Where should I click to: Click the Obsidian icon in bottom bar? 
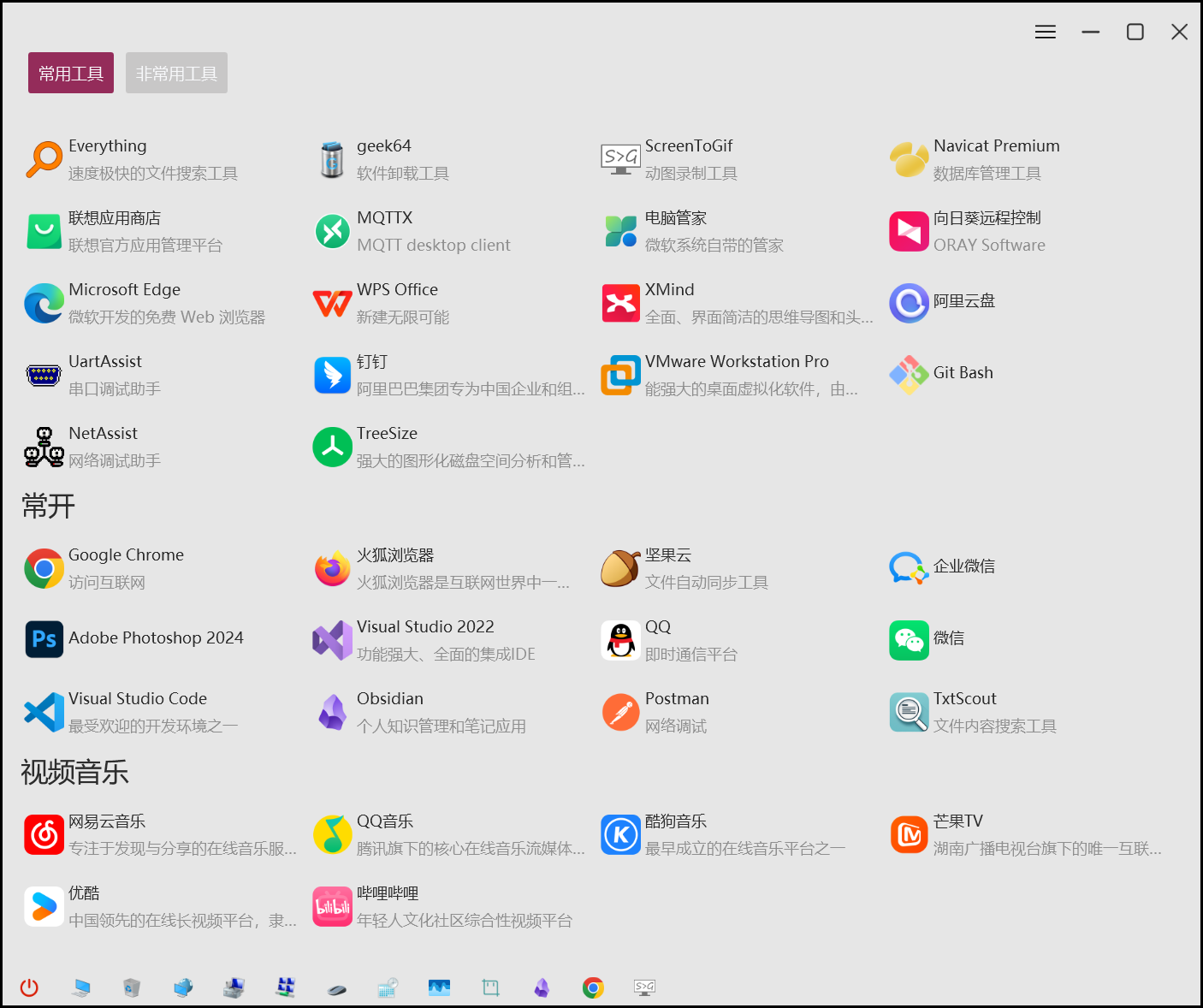542,987
